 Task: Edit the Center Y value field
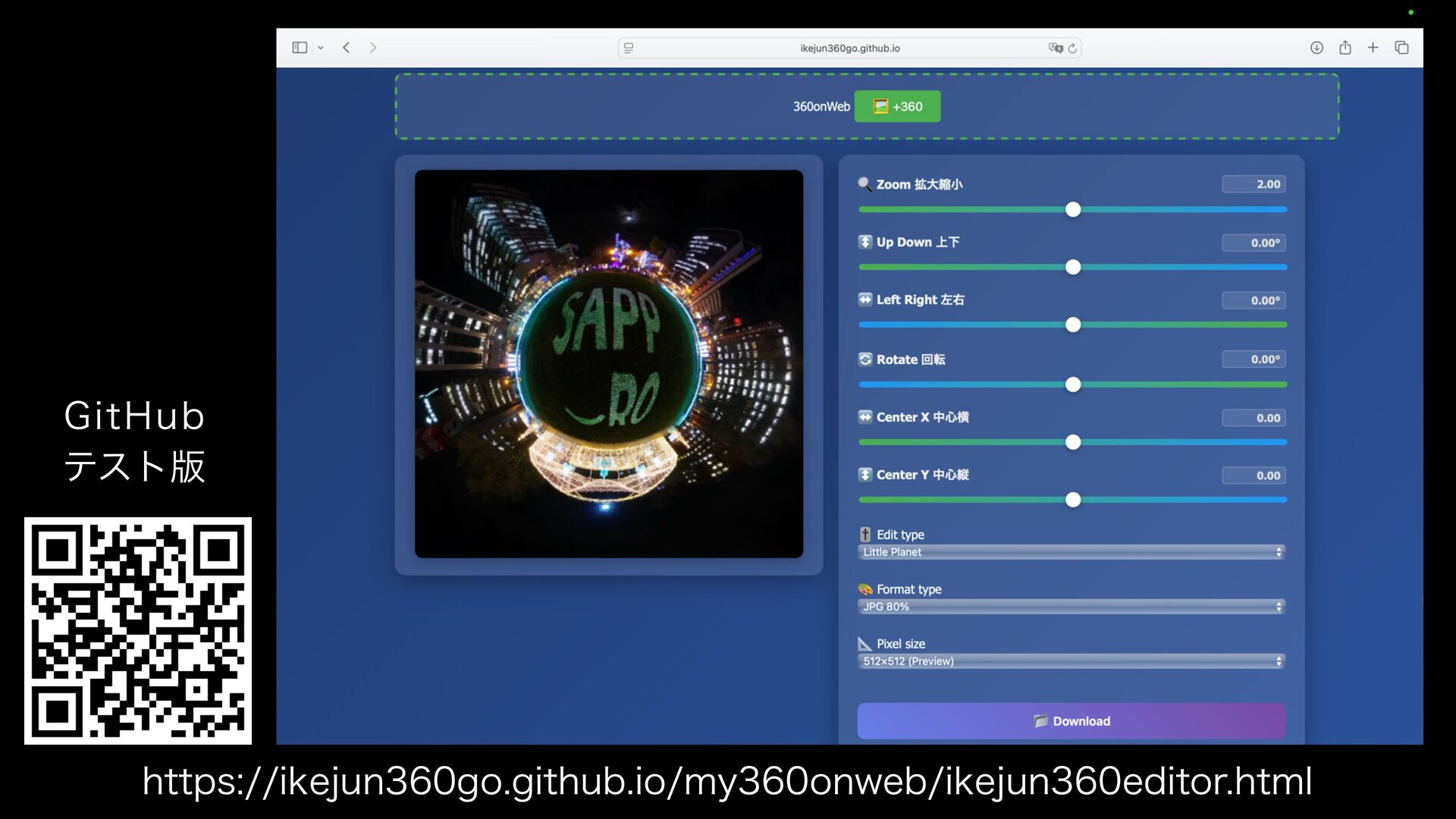[x=1254, y=475]
